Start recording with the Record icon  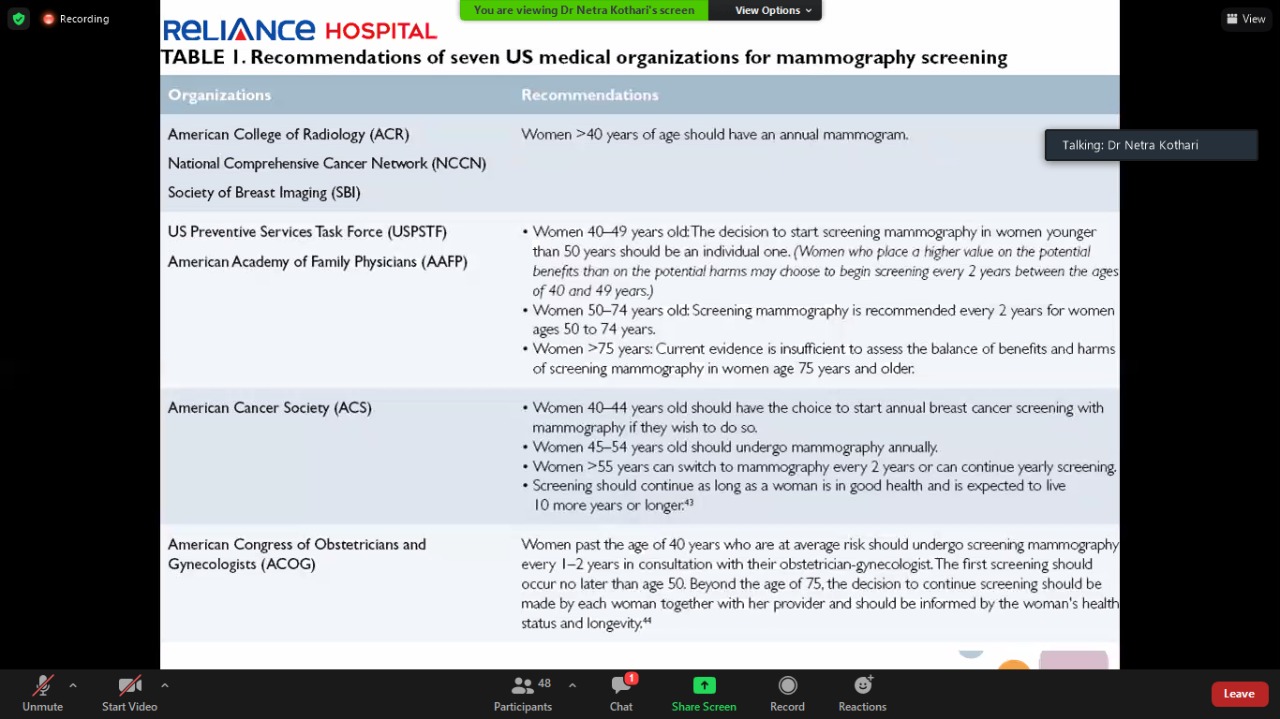[787, 693]
